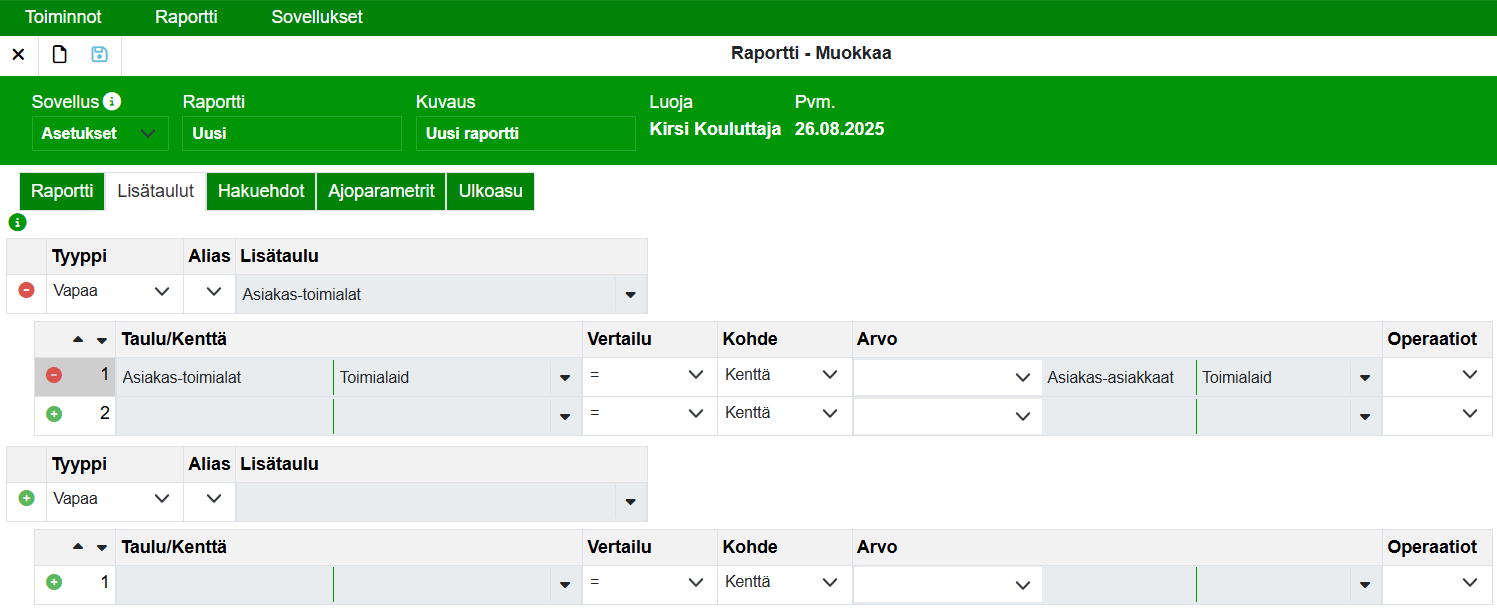1497x612 pixels.
Task: Click the new document icon
Action: point(59,55)
